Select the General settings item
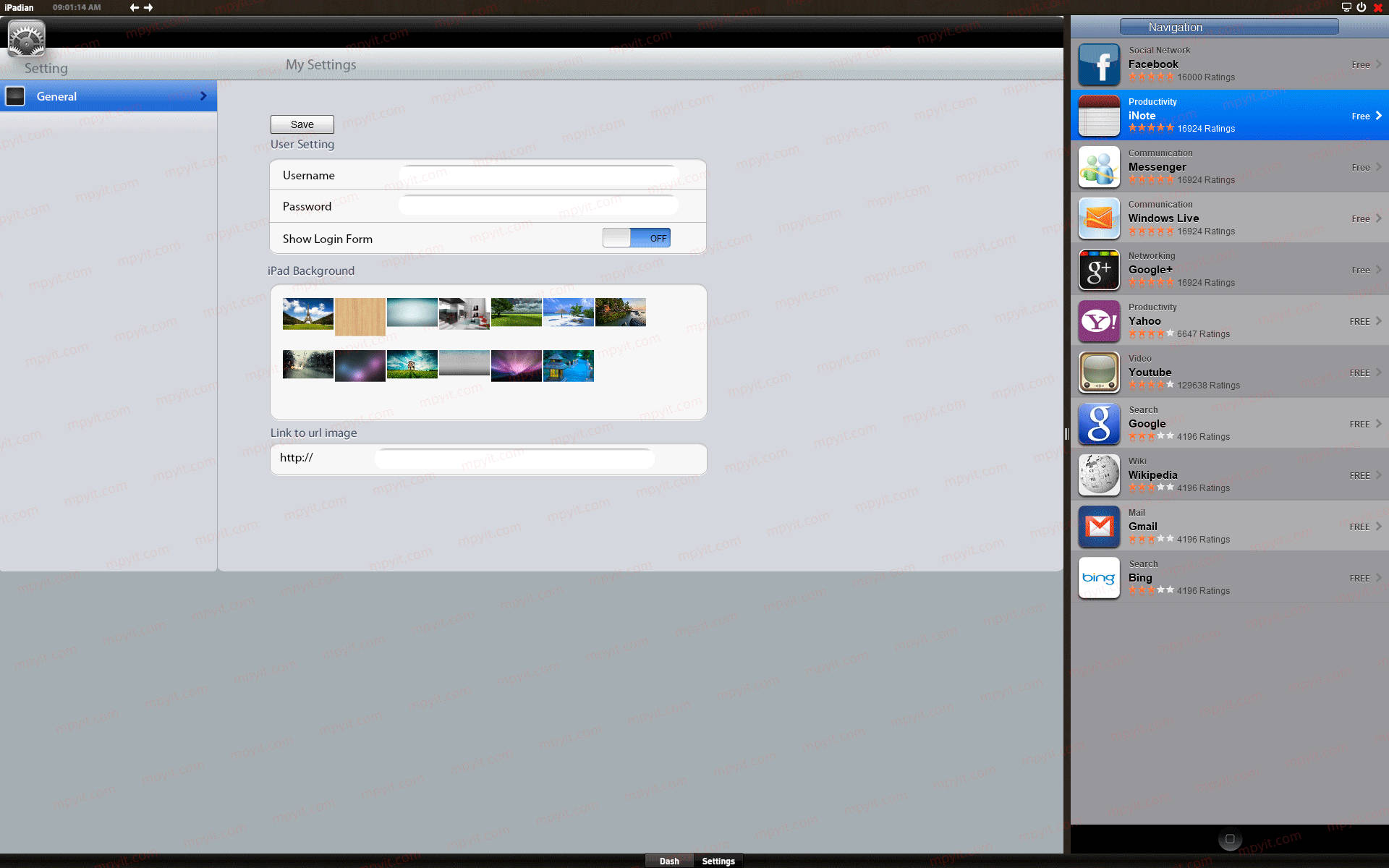Screen dimensions: 1389x868 tap(109, 96)
